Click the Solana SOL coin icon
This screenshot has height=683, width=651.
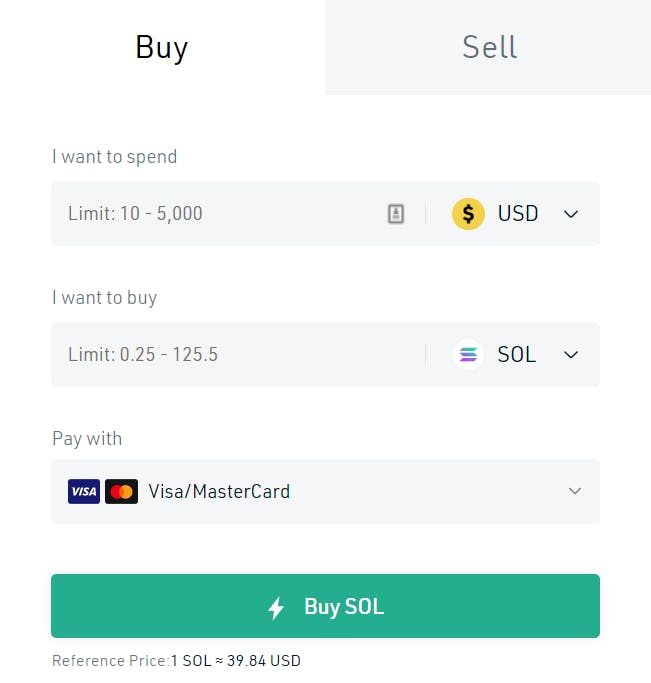click(x=468, y=354)
